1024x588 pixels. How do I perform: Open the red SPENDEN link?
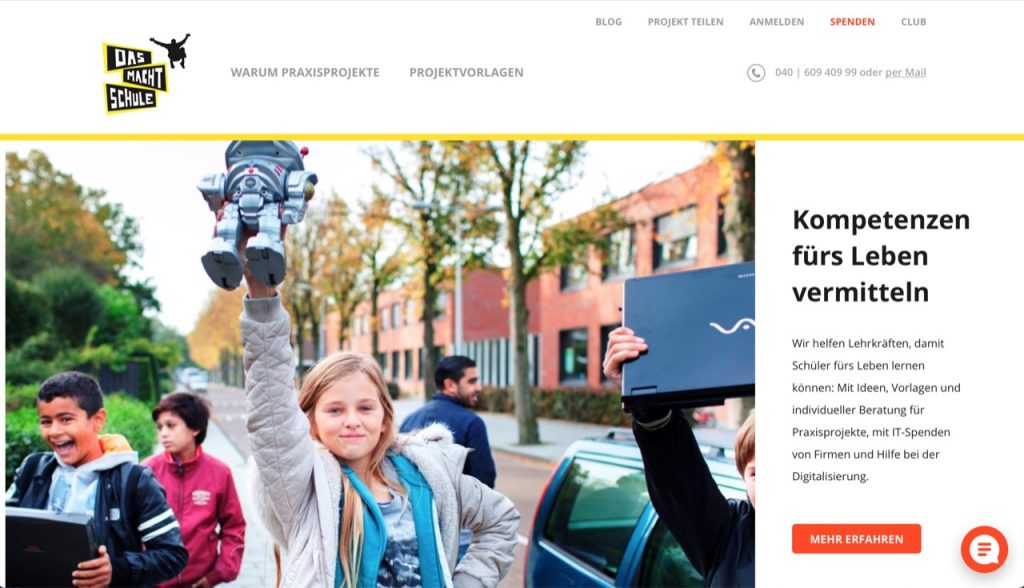click(x=852, y=22)
